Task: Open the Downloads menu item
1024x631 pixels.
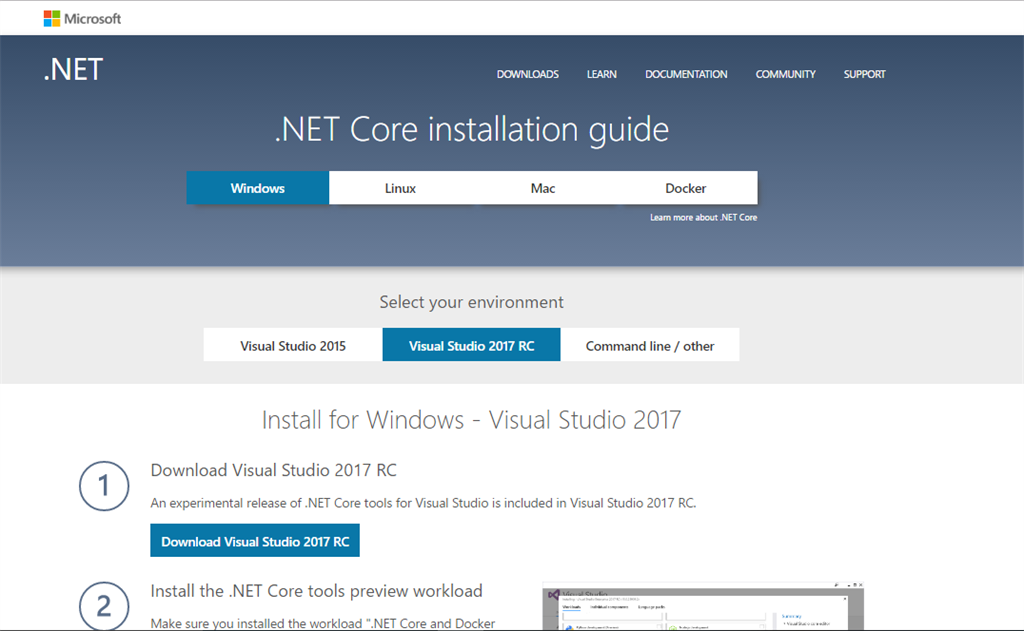Action: (x=527, y=74)
